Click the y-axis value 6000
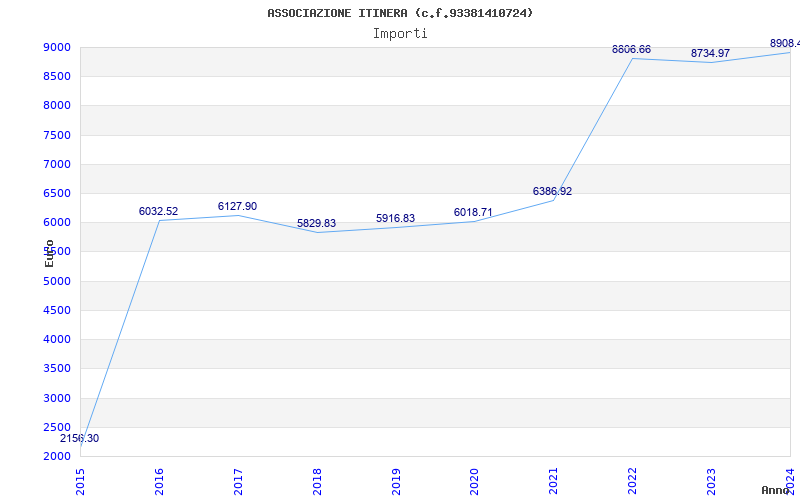 coord(58,222)
